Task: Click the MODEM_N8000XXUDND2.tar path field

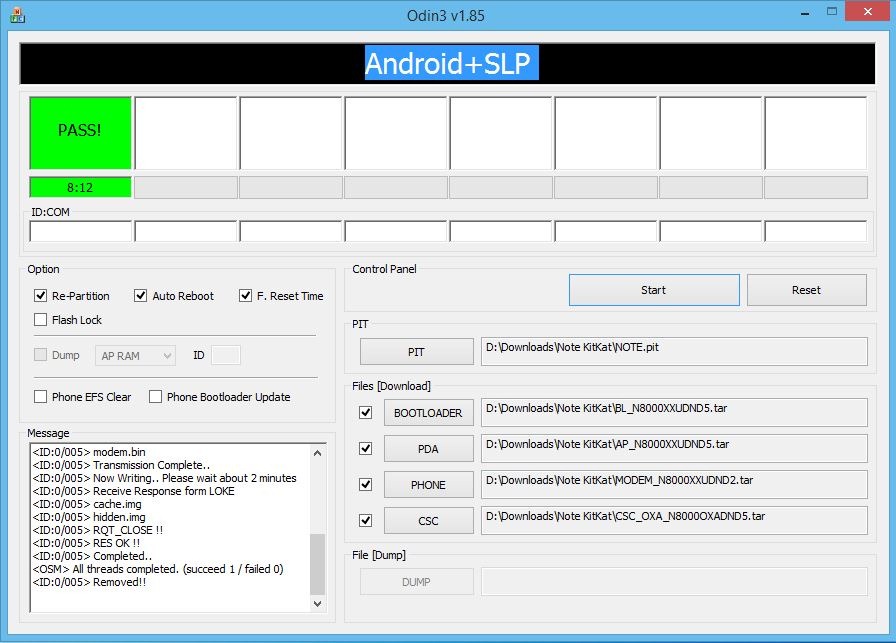Action: click(x=674, y=484)
